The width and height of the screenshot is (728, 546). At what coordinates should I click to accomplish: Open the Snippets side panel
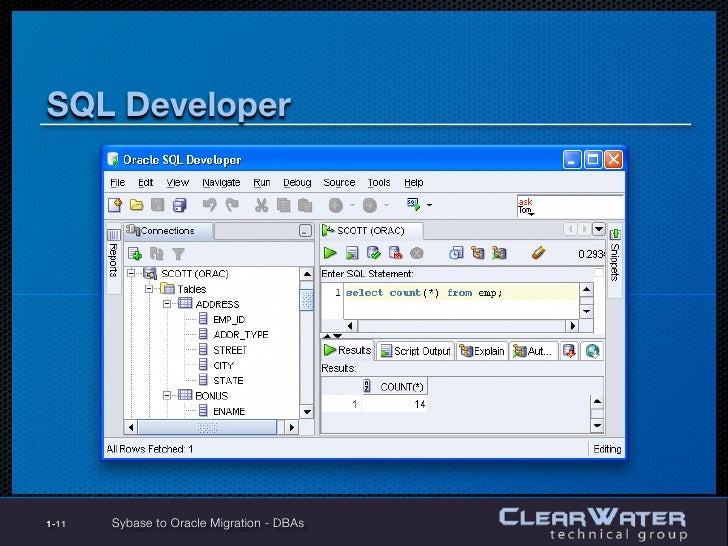click(x=615, y=260)
